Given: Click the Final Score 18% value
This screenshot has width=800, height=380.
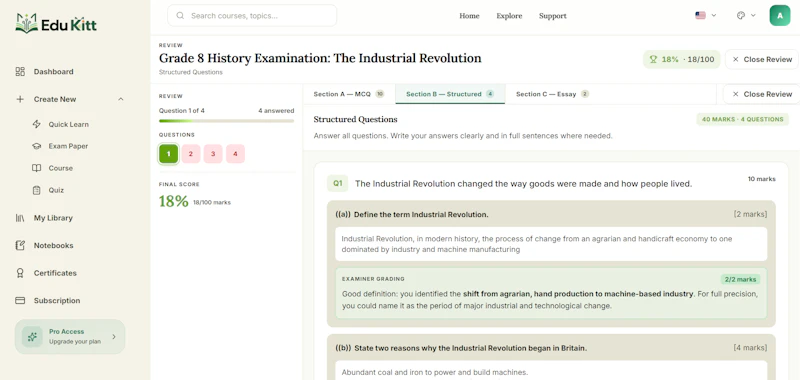Looking at the screenshot, I should tap(173, 201).
